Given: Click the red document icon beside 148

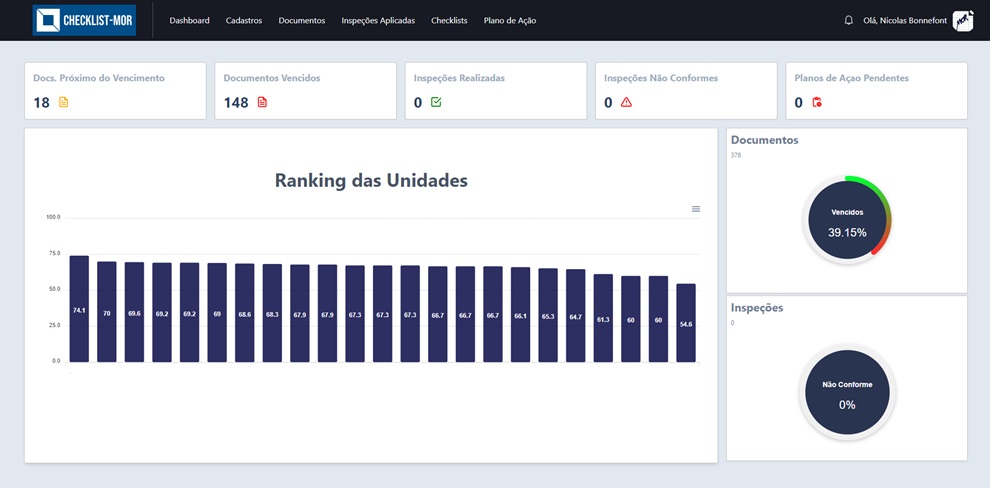Looking at the screenshot, I should [x=262, y=102].
